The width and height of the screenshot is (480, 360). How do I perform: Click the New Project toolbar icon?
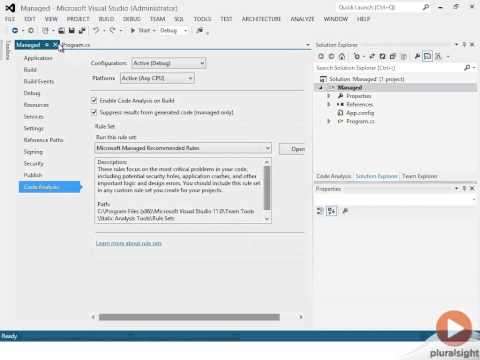(45, 30)
